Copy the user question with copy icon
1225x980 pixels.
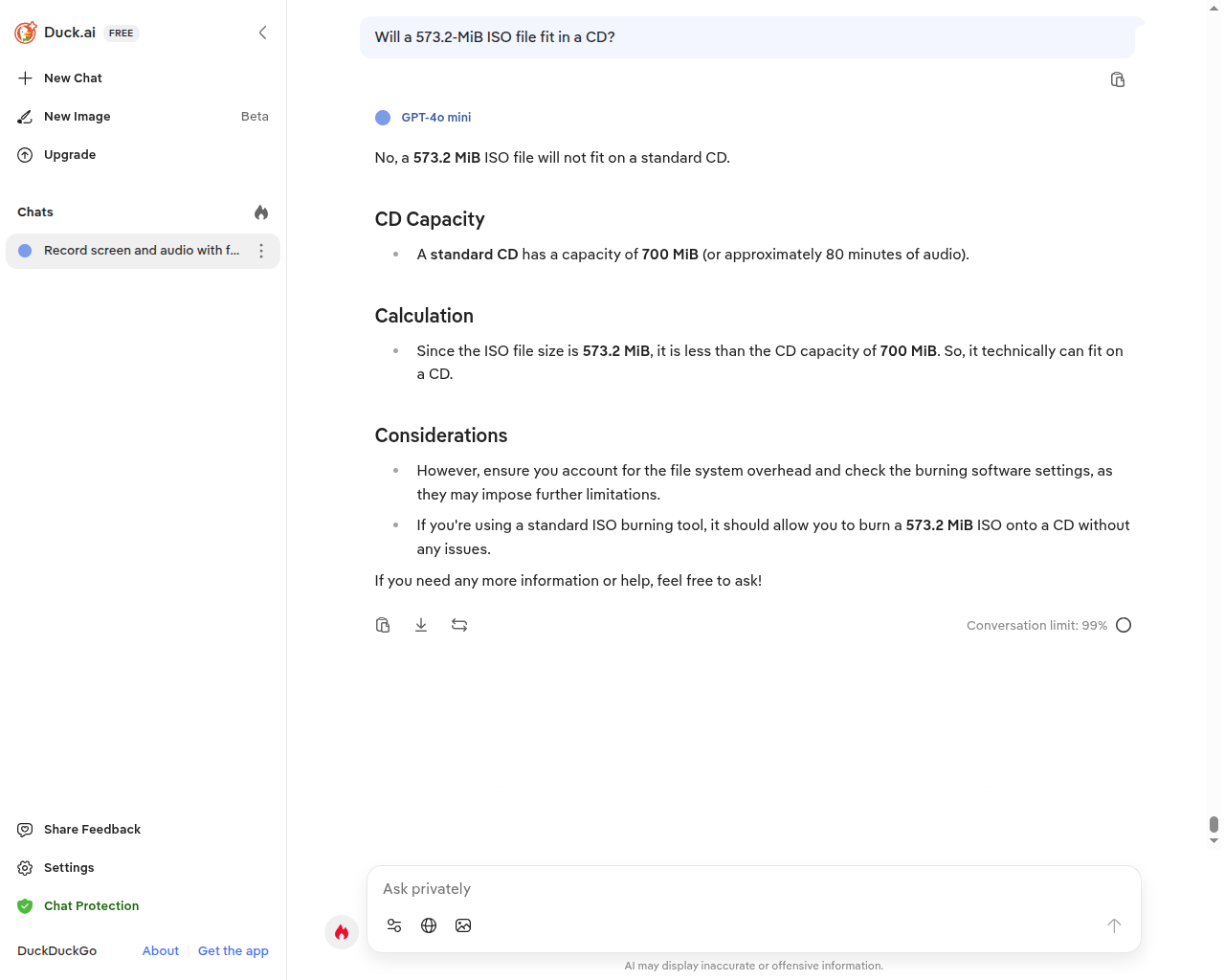(1117, 79)
